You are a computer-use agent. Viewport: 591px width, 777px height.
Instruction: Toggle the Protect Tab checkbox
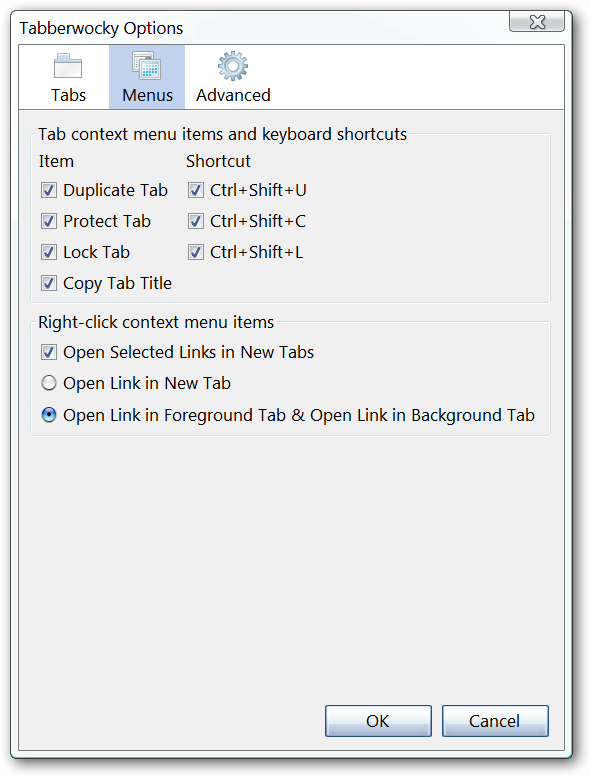[49, 221]
